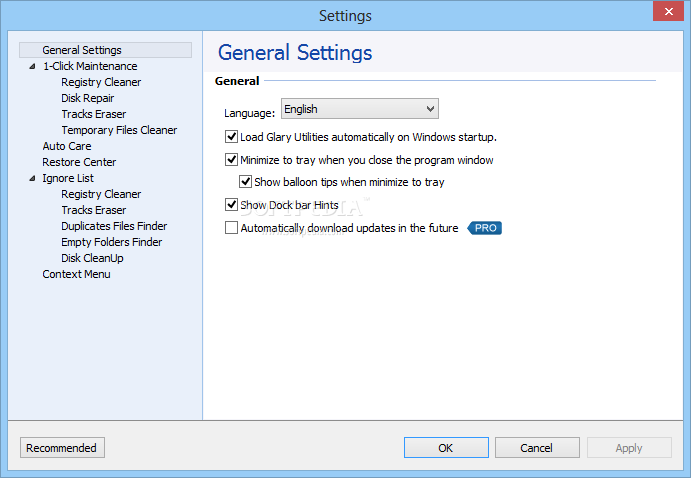Go to Auto Care settings
This screenshot has height=478, width=691.
coord(67,146)
